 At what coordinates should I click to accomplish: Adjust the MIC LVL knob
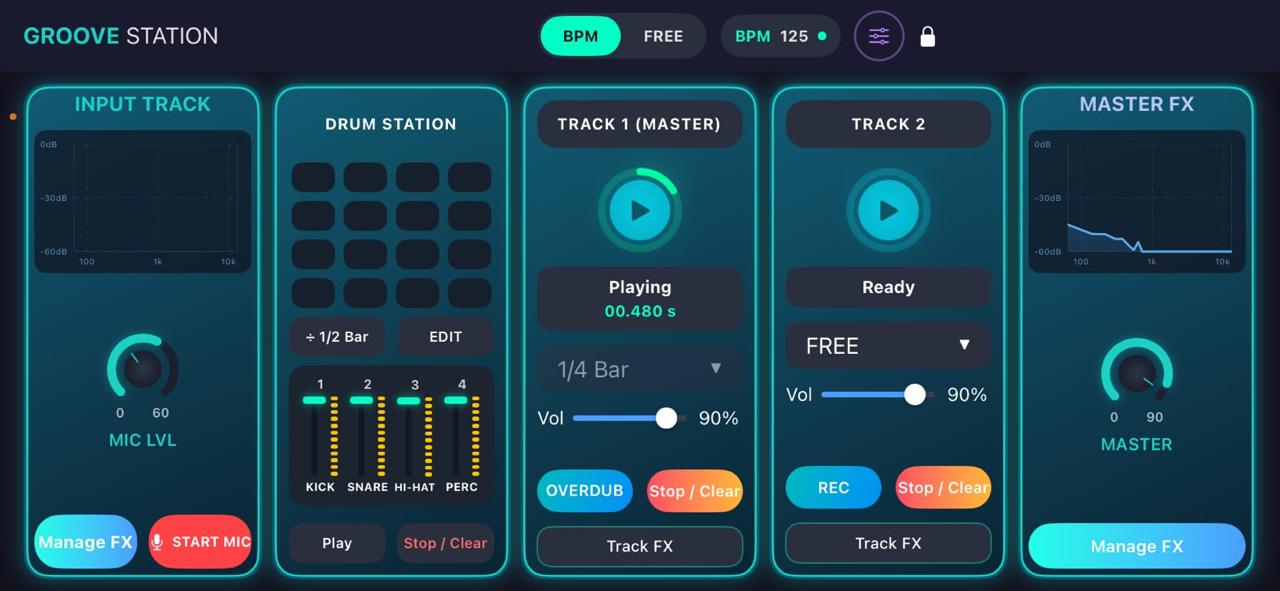tap(142, 368)
